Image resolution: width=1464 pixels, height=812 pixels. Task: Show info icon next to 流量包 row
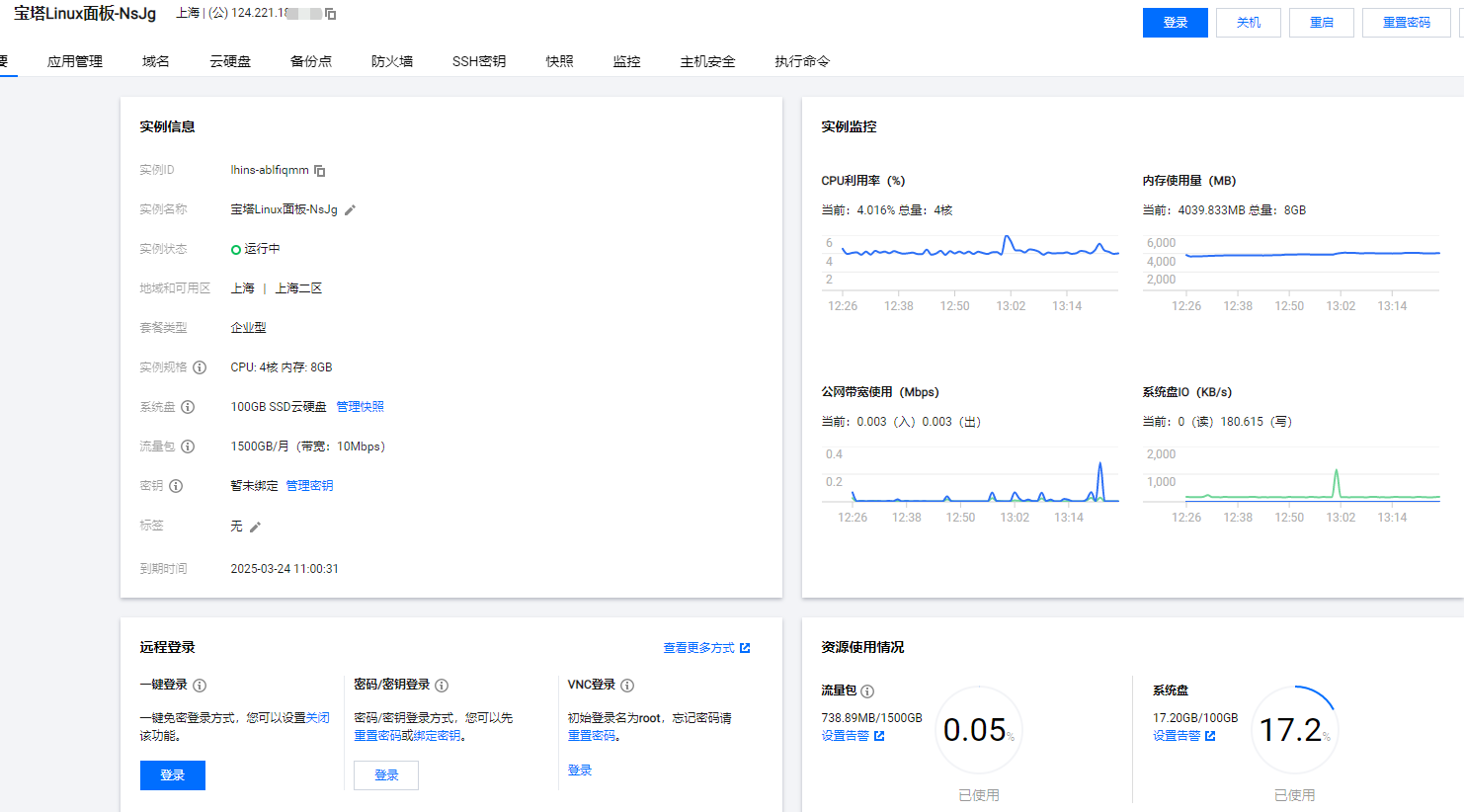[188, 447]
